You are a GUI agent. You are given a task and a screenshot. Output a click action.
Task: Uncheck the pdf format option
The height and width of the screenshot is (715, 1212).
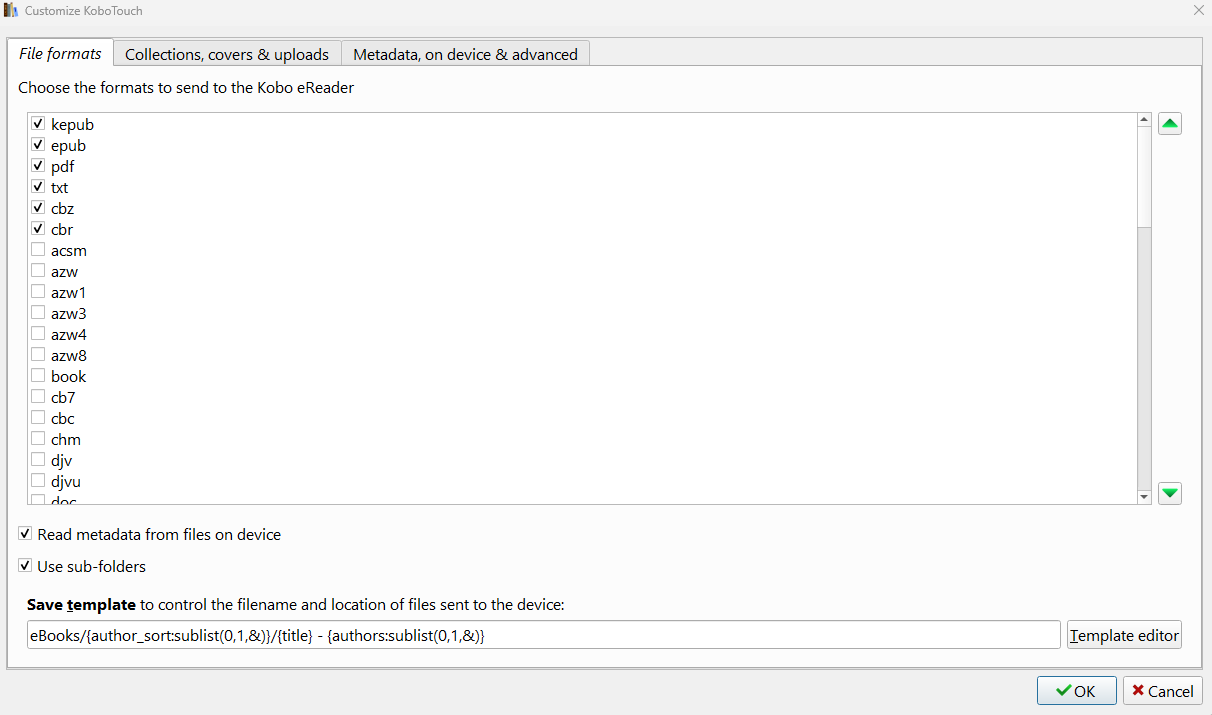click(38, 166)
